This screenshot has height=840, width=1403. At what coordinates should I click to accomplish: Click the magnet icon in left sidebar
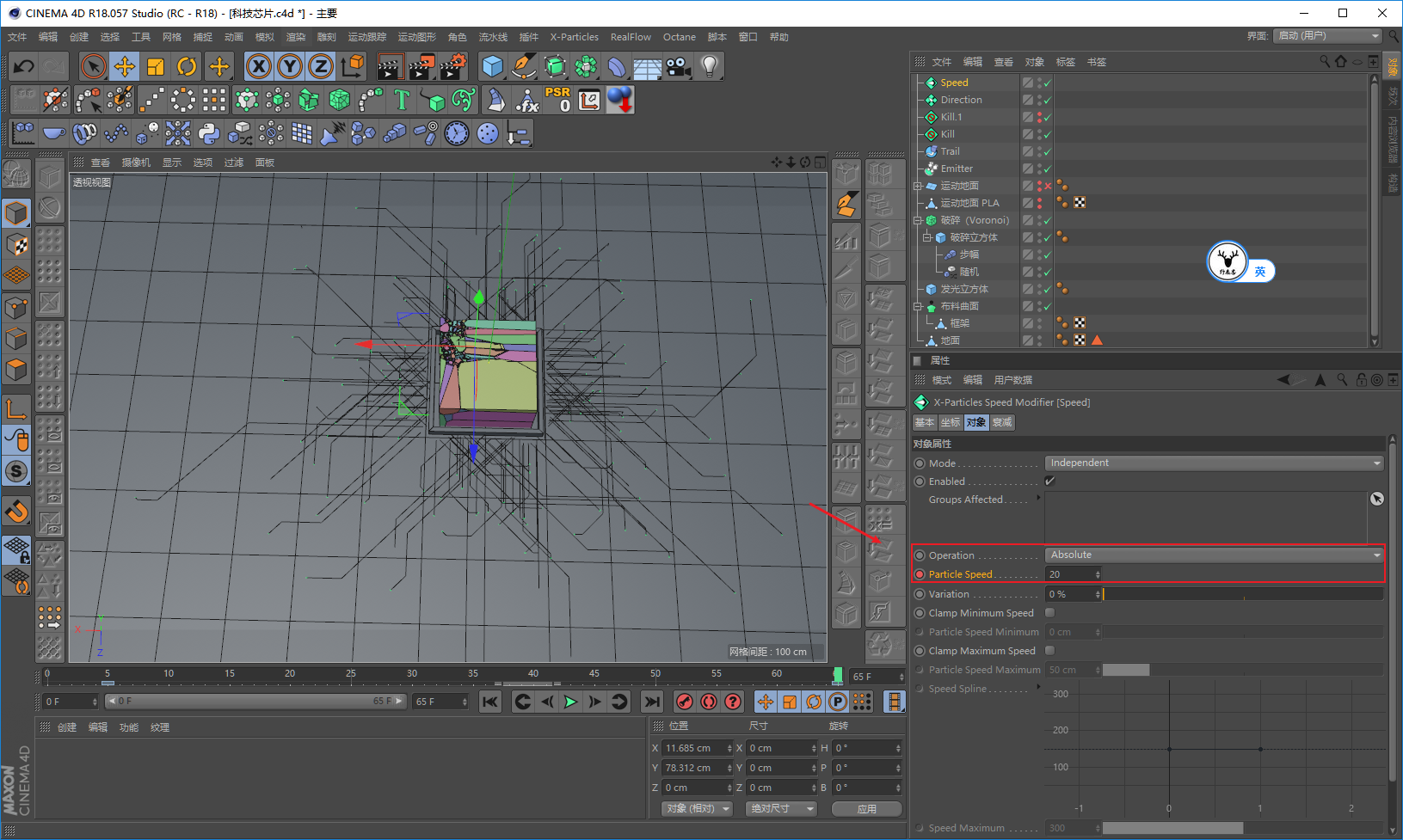pyautogui.click(x=16, y=512)
